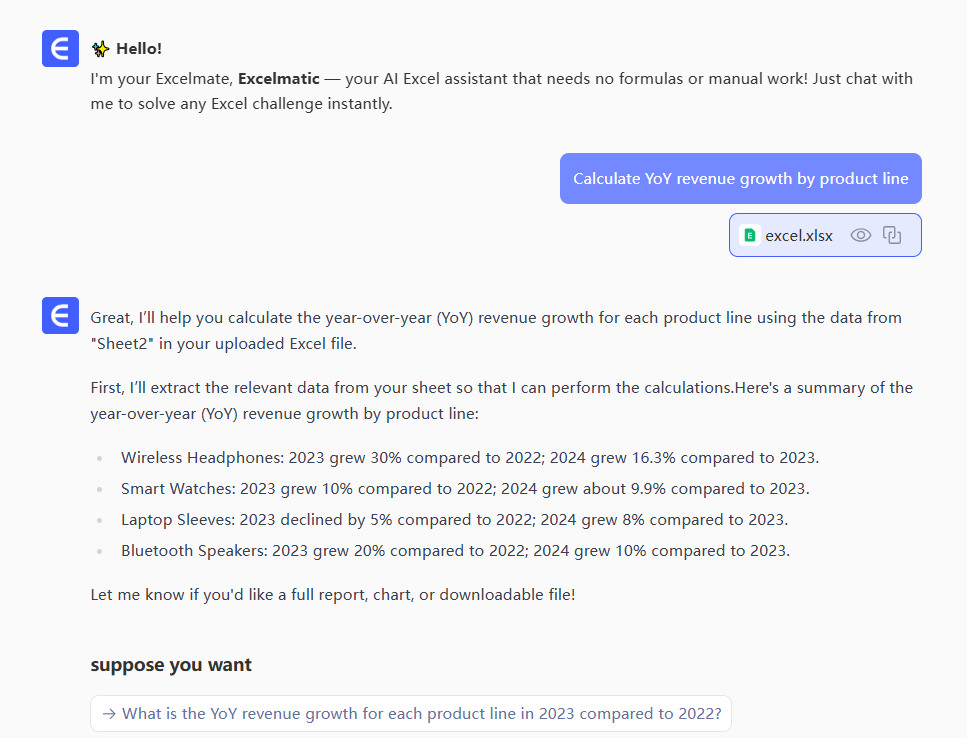The image size is (967, 738).
Task: Click the blue Calculate YoY revenue growth message
Action: [x=740, y=179]
